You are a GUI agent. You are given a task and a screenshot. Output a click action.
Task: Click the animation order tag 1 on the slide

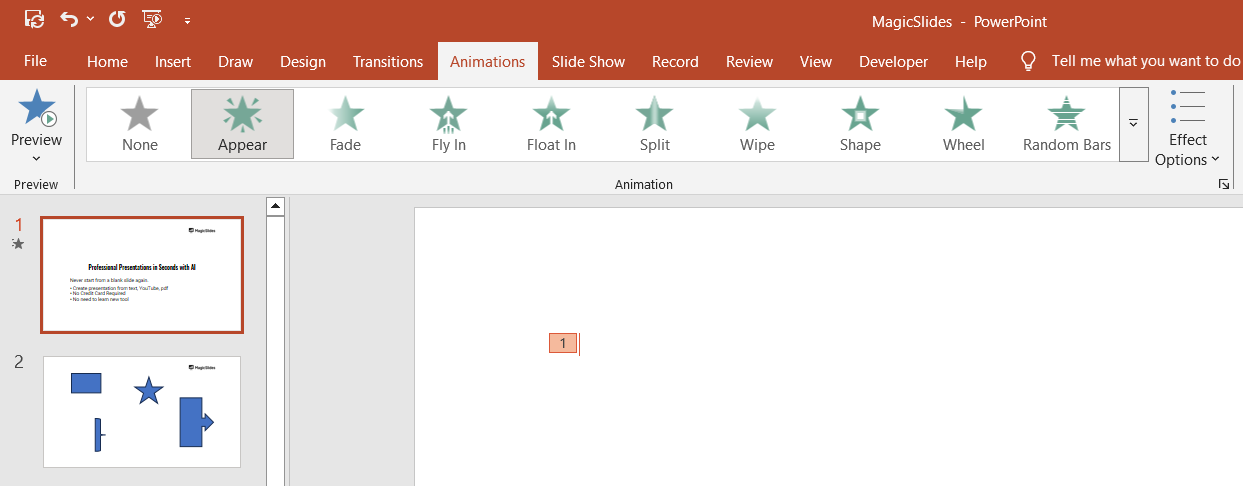point(563,344)
